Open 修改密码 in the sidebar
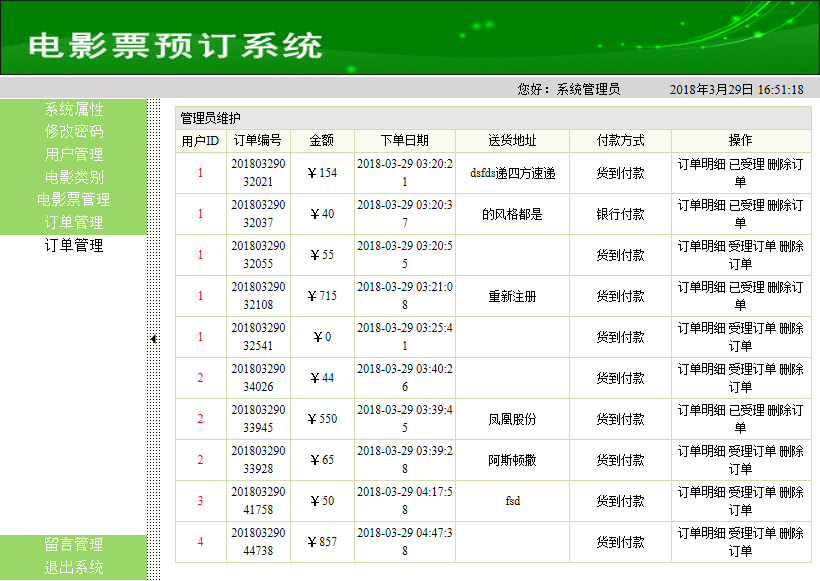This screenshot has width=820, height=581. [74, 131]
